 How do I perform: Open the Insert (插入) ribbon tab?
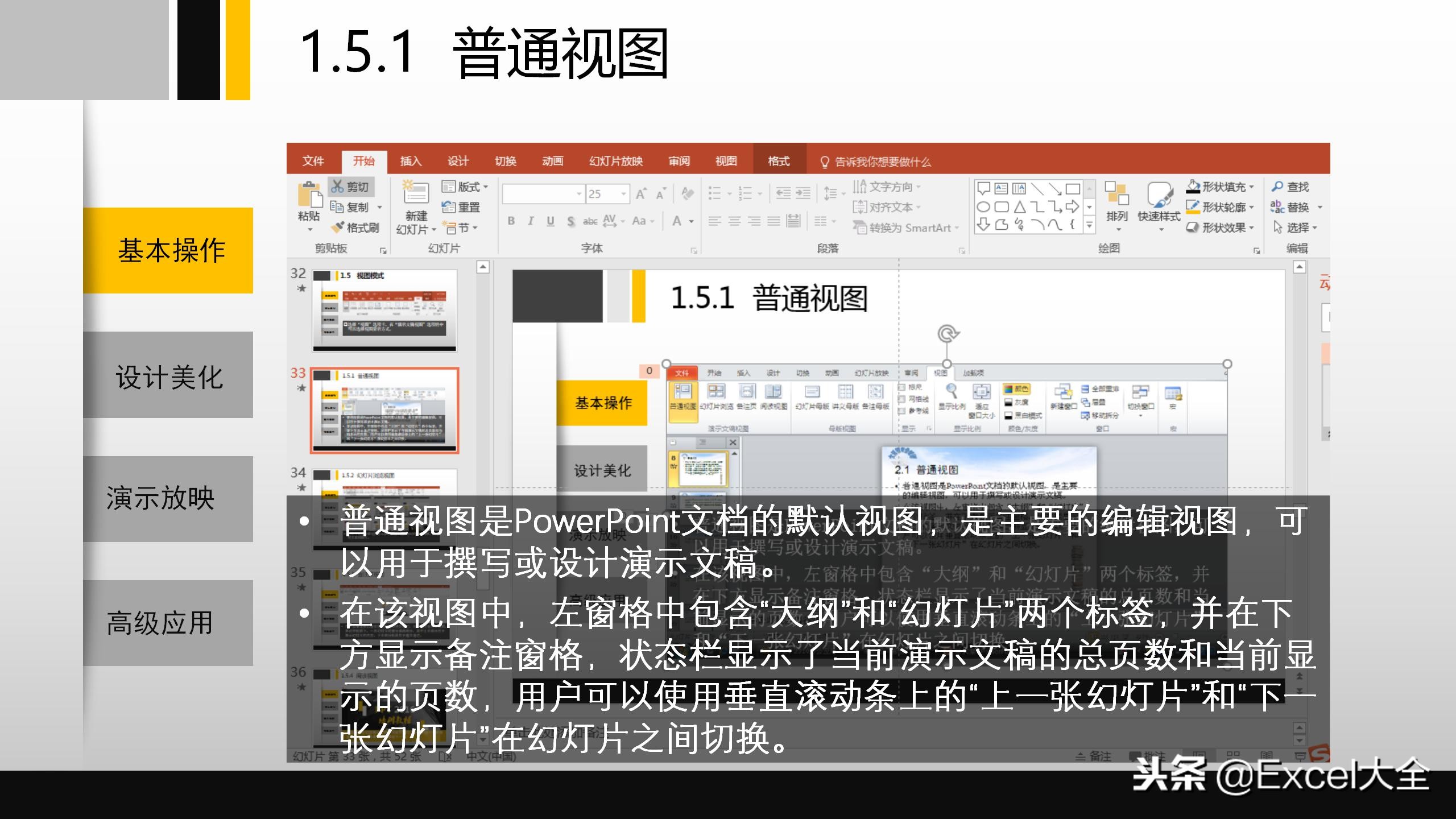click(410, 162)
